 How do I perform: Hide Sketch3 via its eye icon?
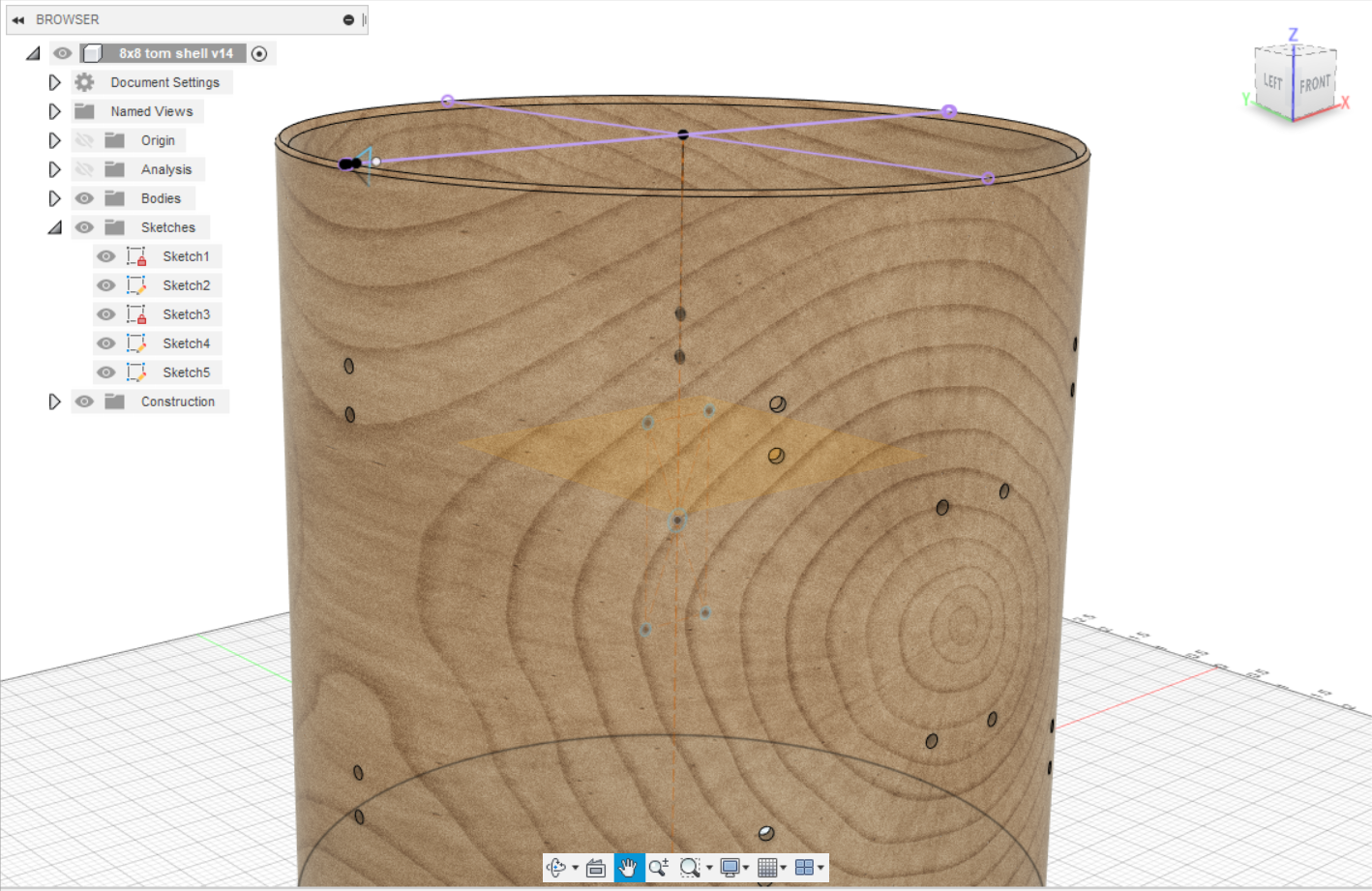pos(106,314)
